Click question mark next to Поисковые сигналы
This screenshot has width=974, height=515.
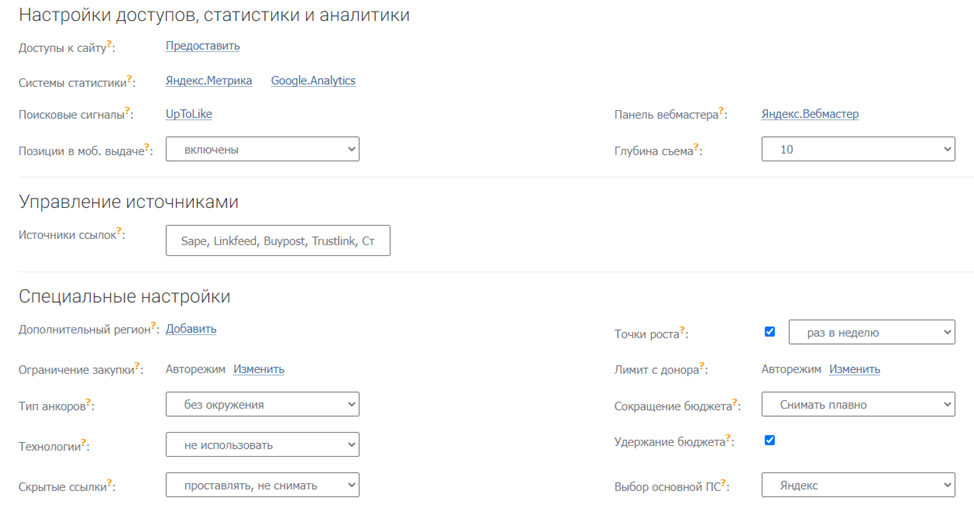(129, 111)
